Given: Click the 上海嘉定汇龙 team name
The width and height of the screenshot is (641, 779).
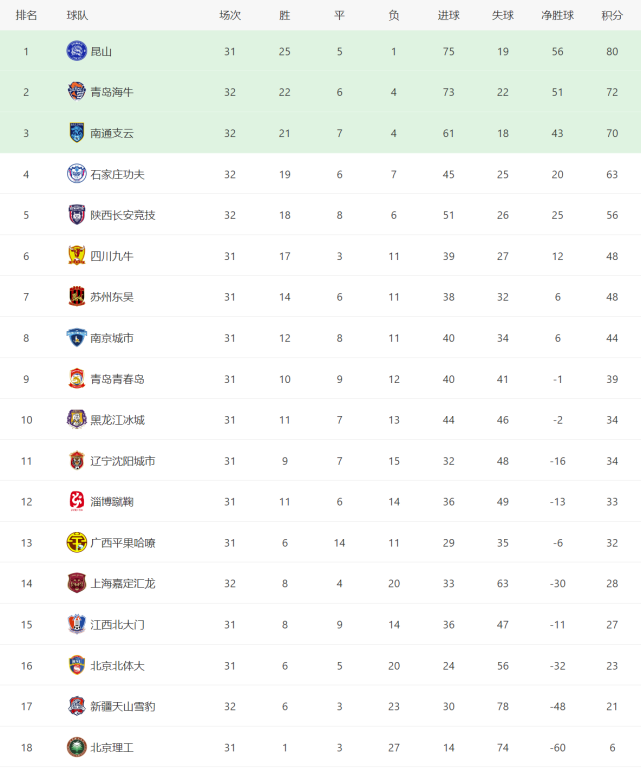Looking at the screenshot, I should pyautogui.click(x=123, y=583).
